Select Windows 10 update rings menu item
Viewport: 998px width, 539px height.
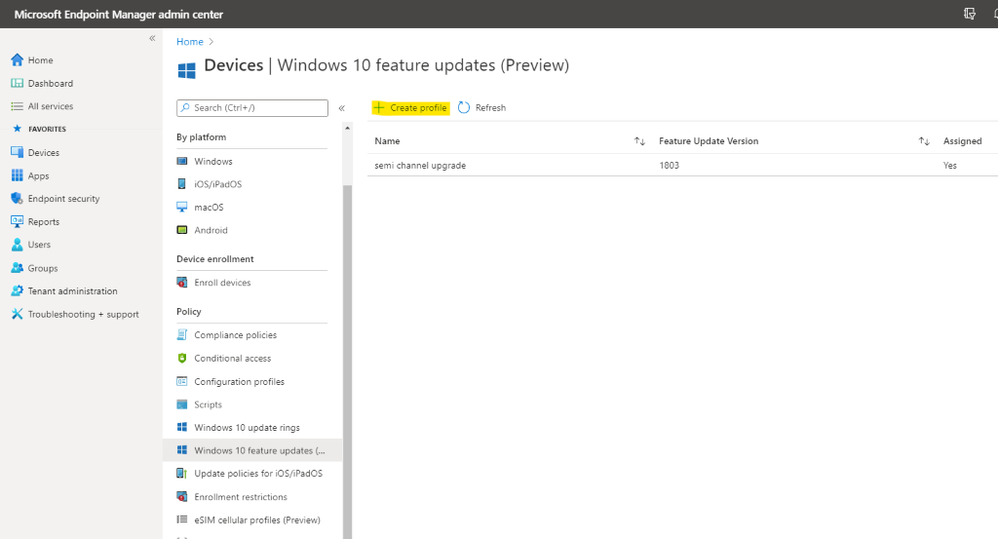pyautogui.click(x=246, y=428)
